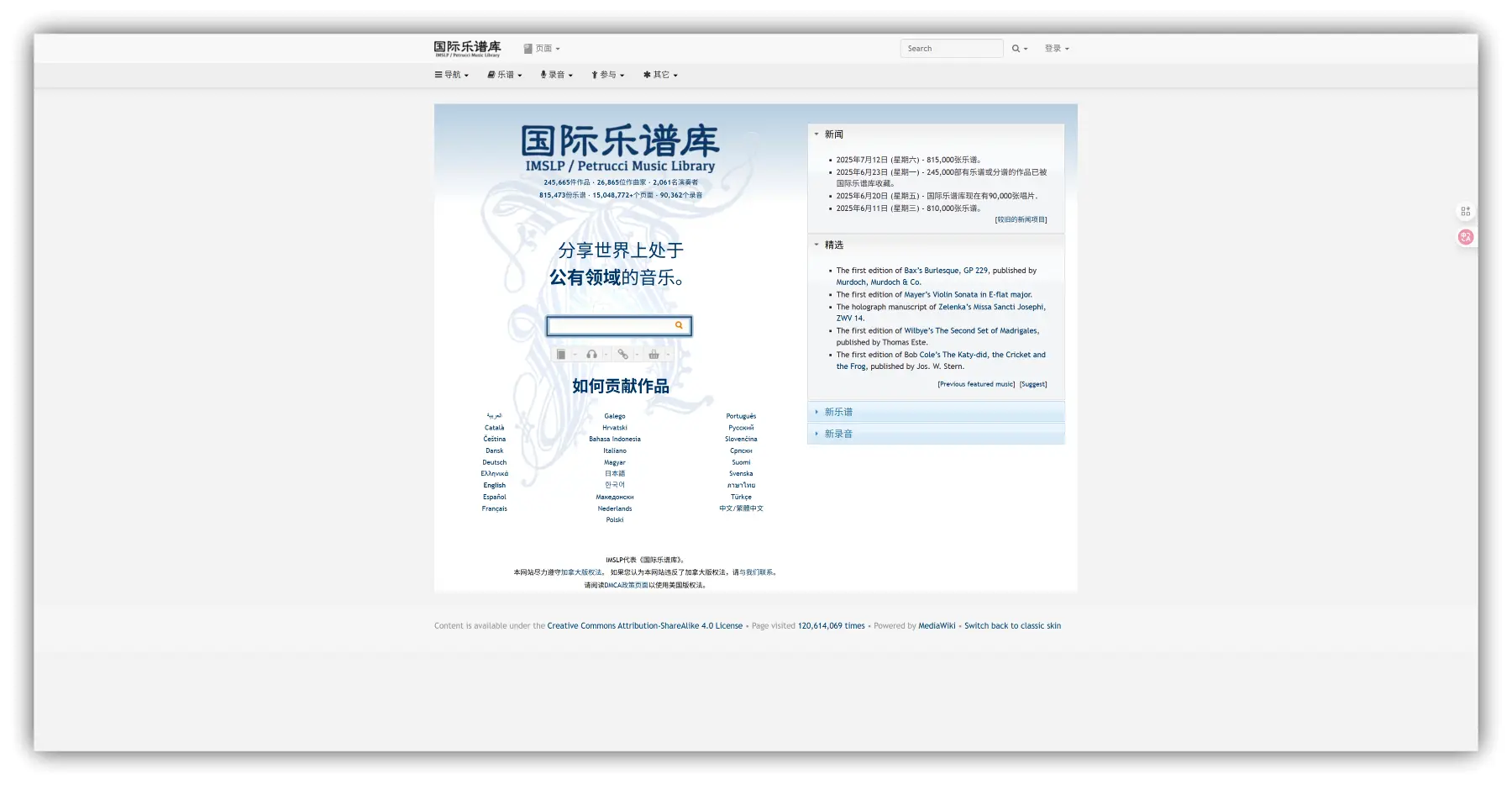Open the 页面 dropdown menu
Screen dimensions: 1512x785
point(542,49)
